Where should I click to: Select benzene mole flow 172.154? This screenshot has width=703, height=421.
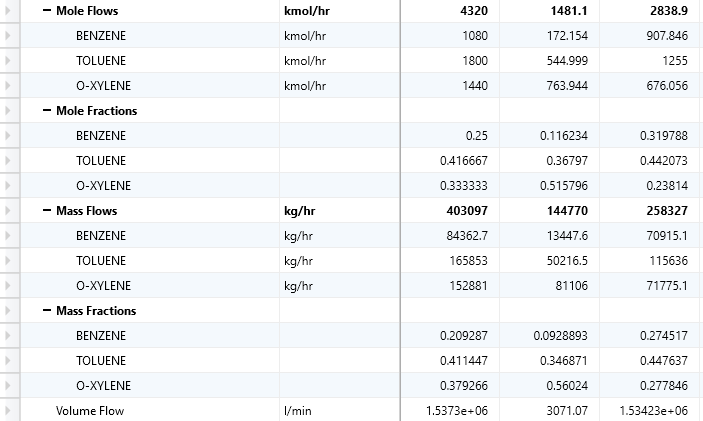click(x=567, y=36)
